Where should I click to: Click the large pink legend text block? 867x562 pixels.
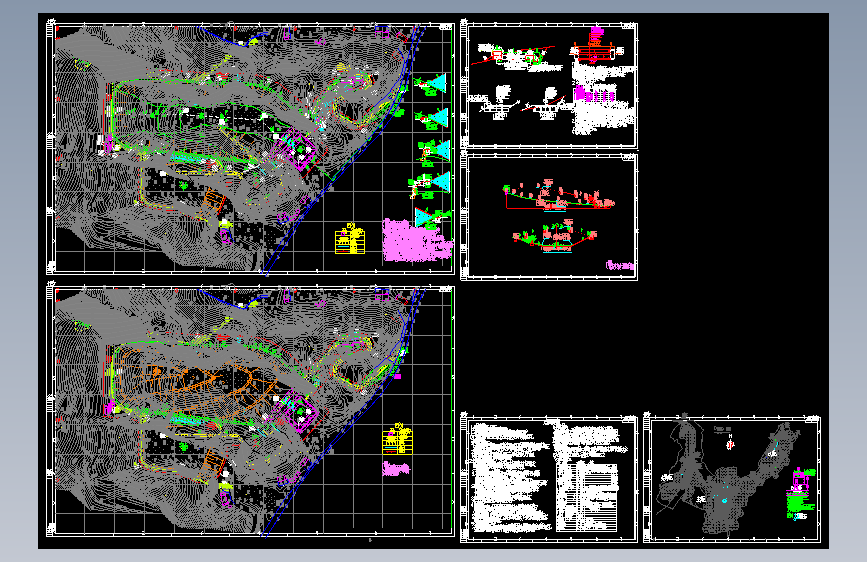[x=414, y=241]
